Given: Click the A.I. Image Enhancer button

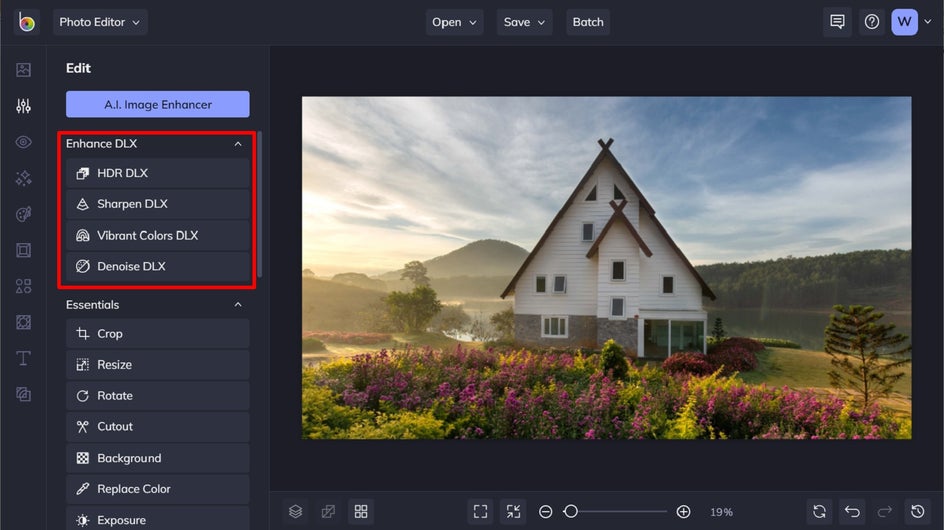Looking at the screenshot, I should [158, 105].
